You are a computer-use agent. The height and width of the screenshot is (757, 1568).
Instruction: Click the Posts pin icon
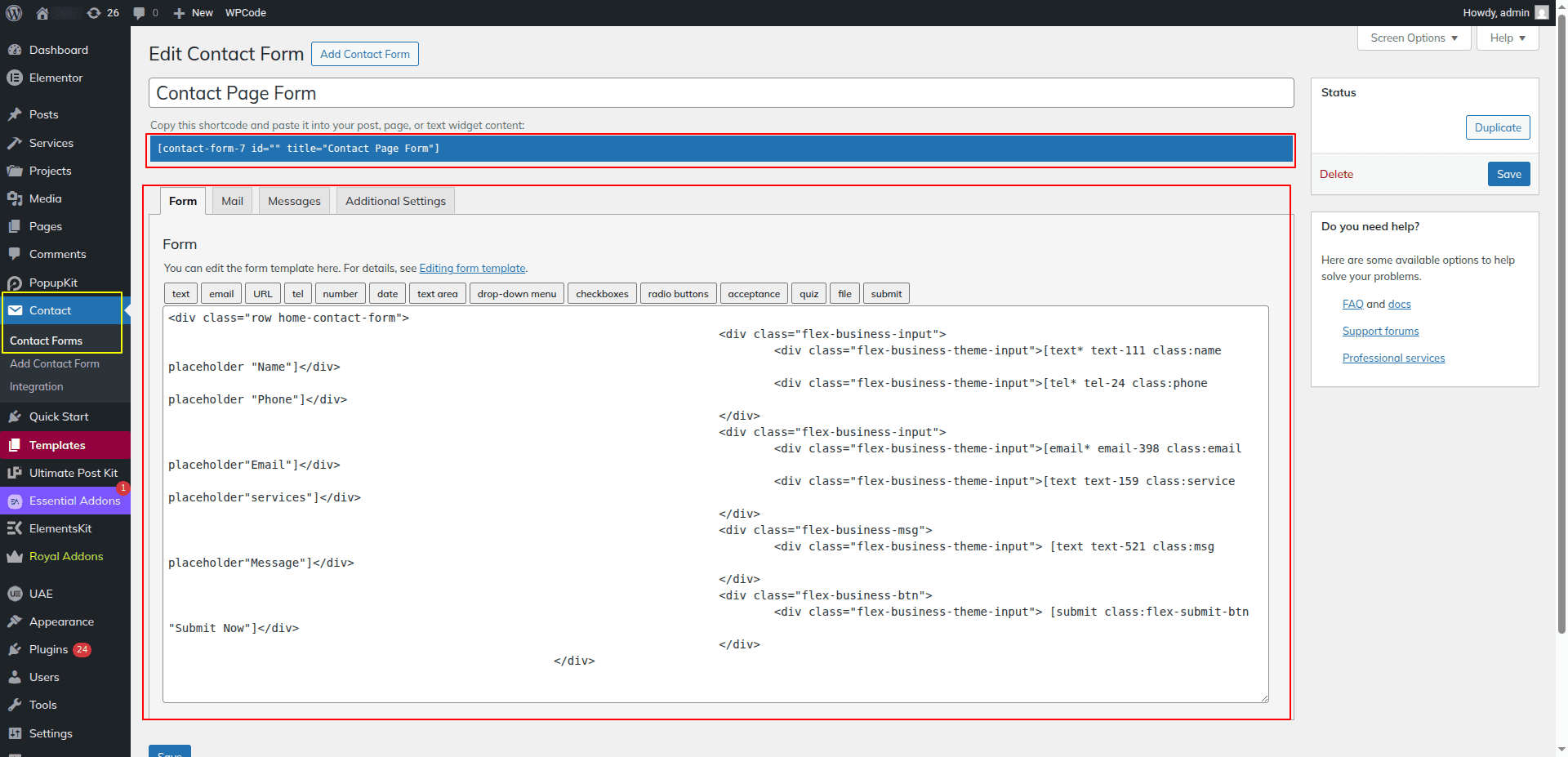tap(15, 114)
